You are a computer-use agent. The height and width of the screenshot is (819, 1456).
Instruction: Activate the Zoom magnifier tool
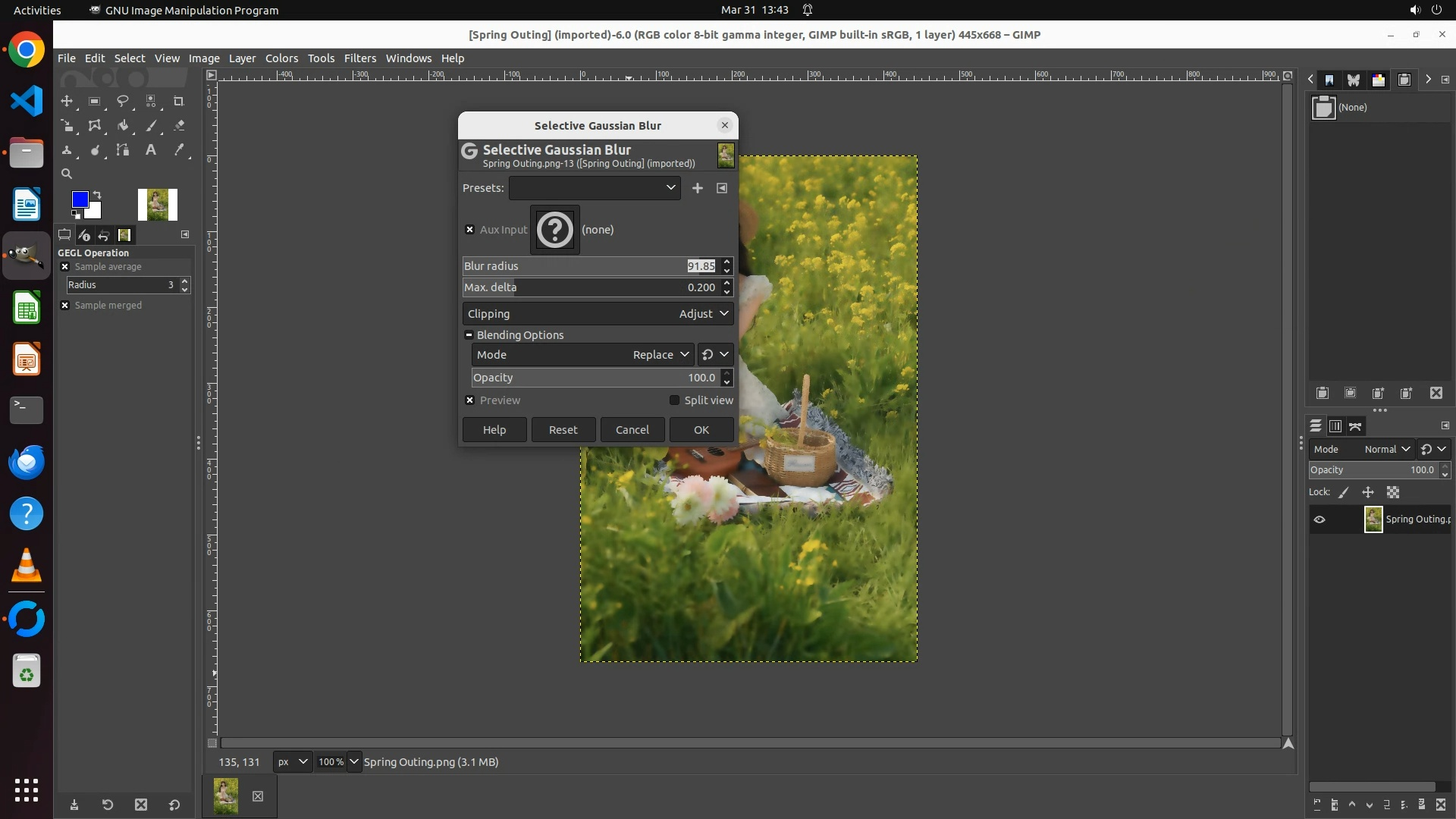(x=67, y=174)
